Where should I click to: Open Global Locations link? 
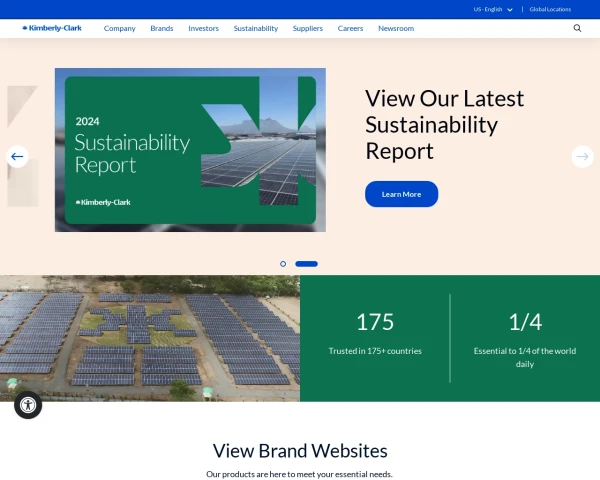click(550, 10)
